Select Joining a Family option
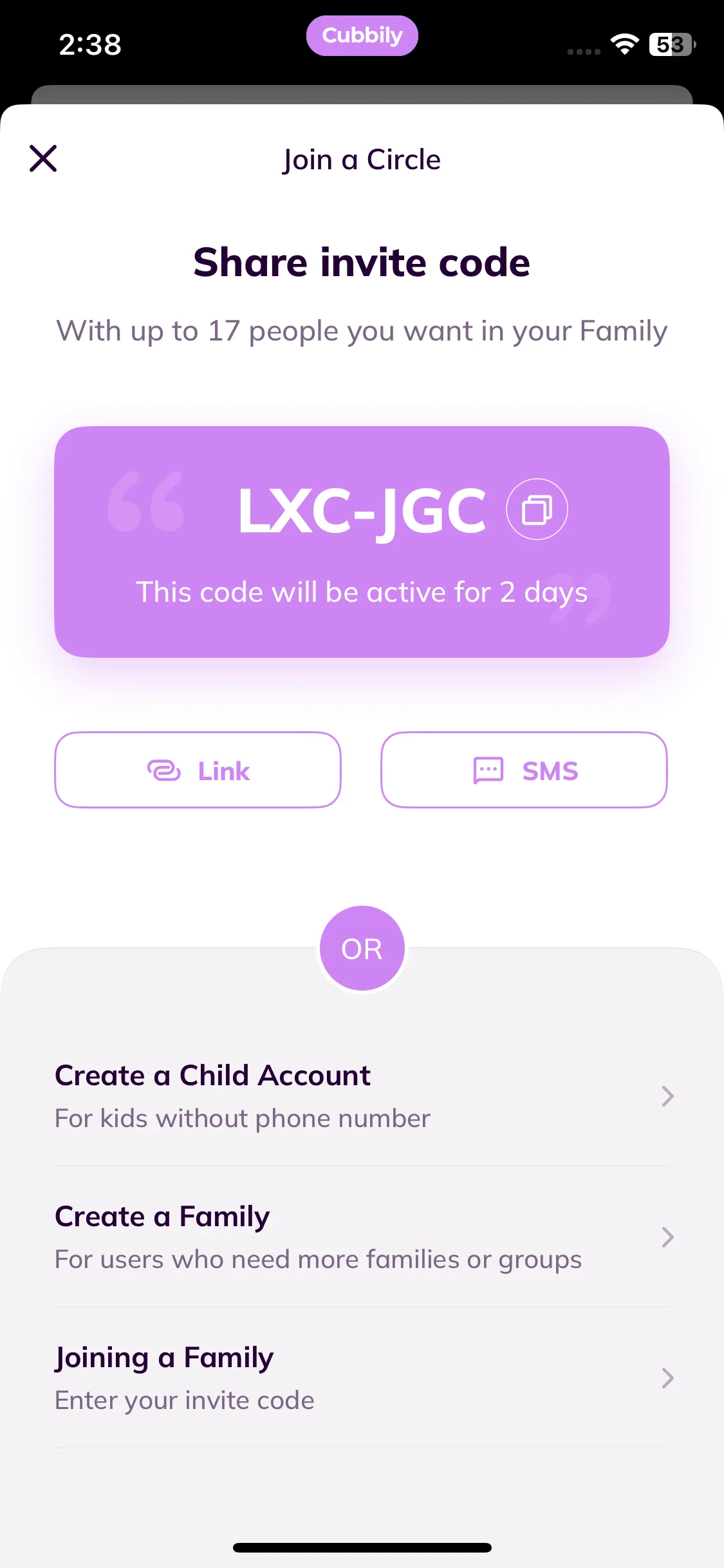Viewport: 724px width, 1568px height. coord(362,1378)
